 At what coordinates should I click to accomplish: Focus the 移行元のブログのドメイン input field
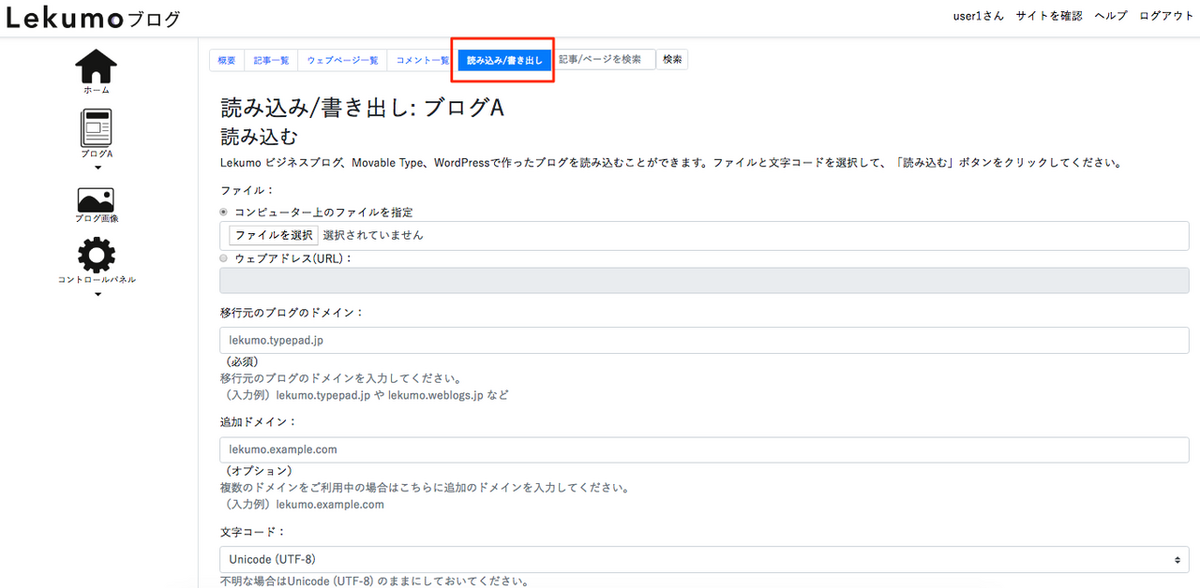(704, 340)
